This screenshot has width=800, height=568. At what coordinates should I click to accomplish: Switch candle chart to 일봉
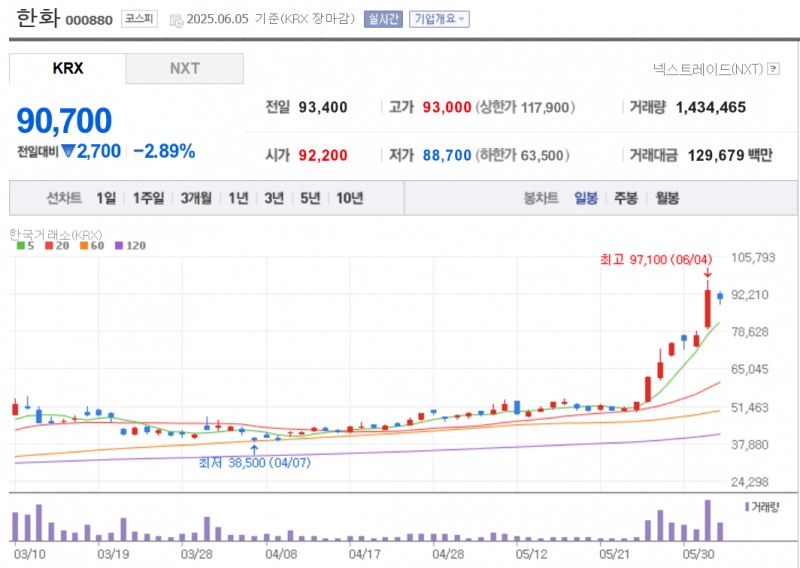pos(586,198)
